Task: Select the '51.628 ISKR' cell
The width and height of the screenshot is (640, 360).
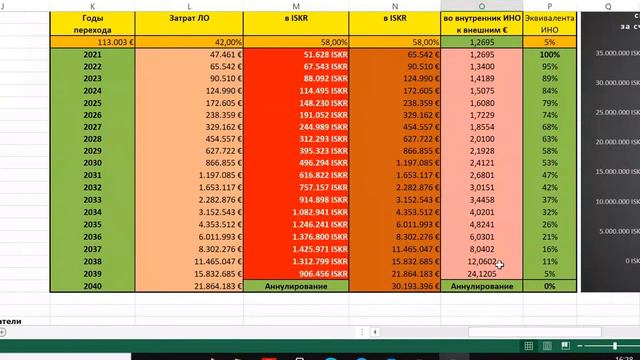Action: click(296, 54)
